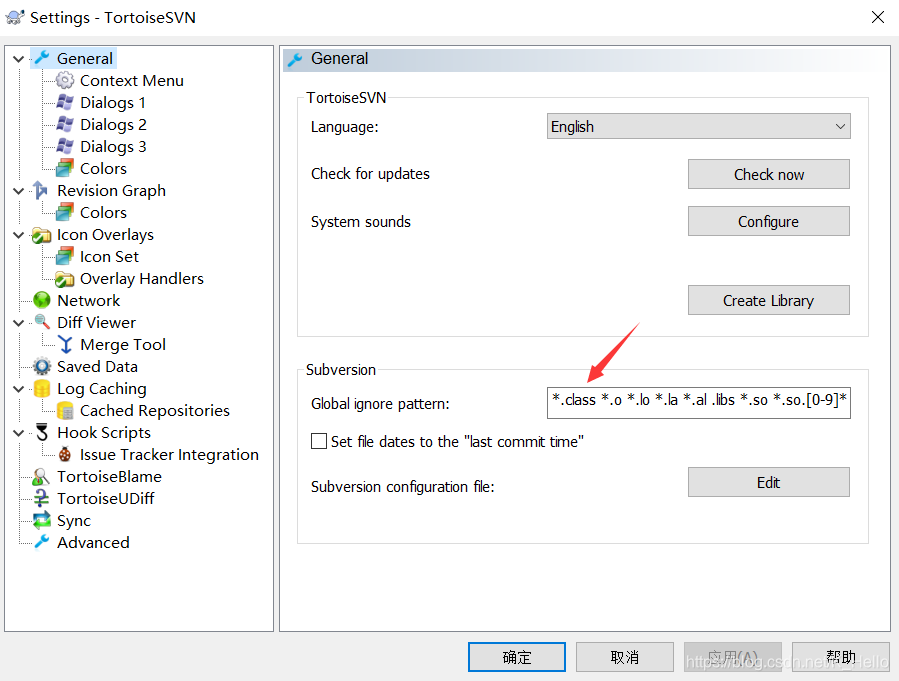Click the Create Library button

coord(768,300)
